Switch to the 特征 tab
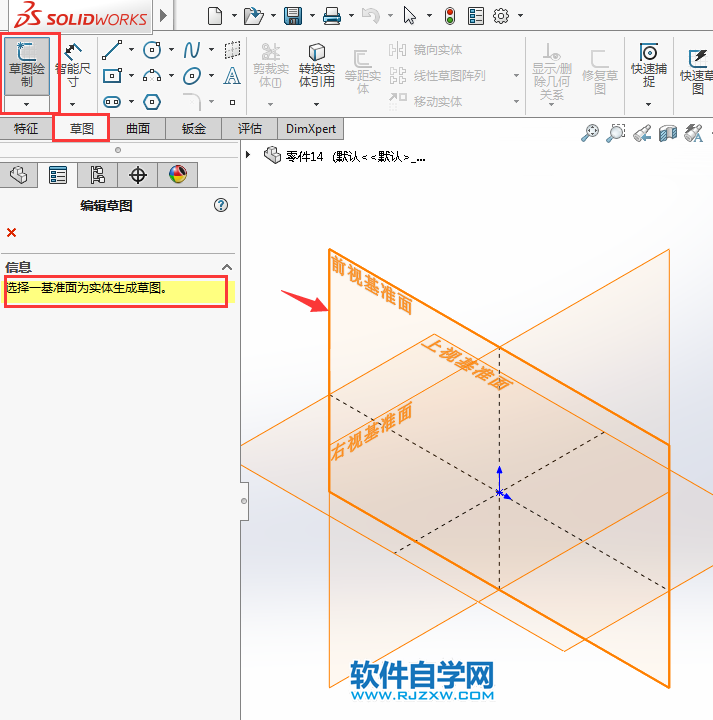Viewport: 713px width, 720px height. [26, 129]
